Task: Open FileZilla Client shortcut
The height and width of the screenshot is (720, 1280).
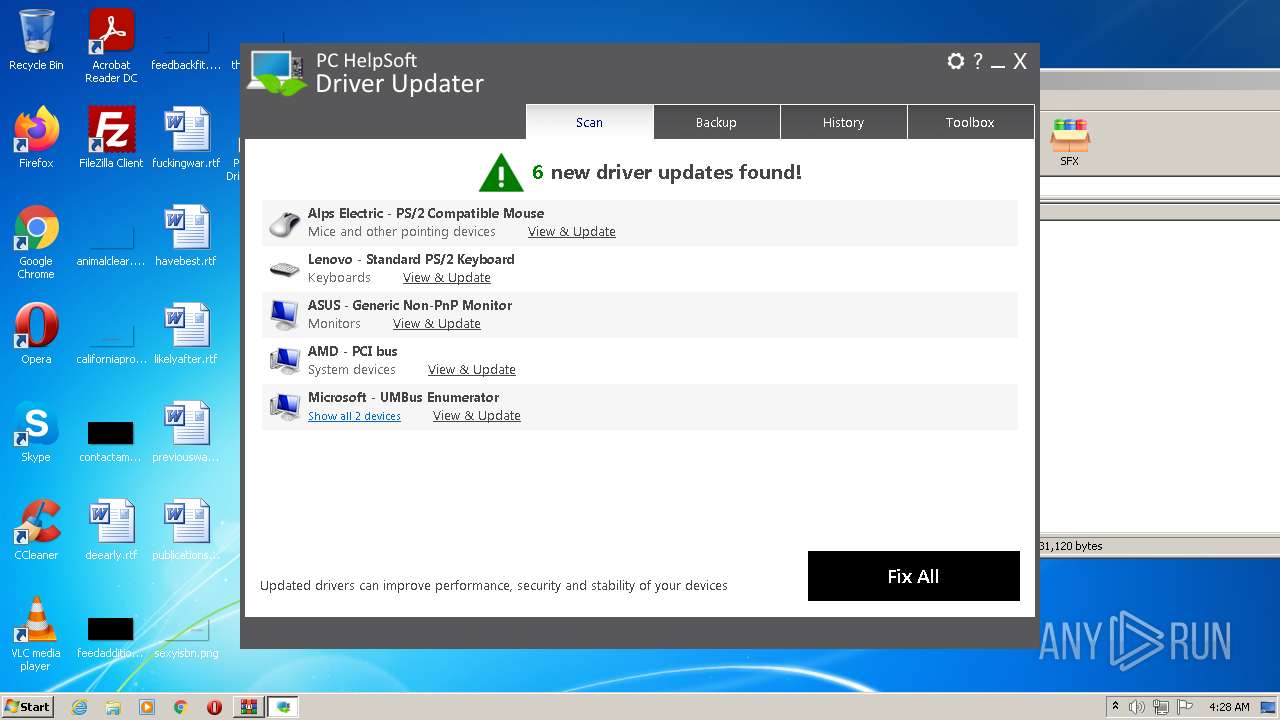Action: pyautogui.click(x=111, y=138)
